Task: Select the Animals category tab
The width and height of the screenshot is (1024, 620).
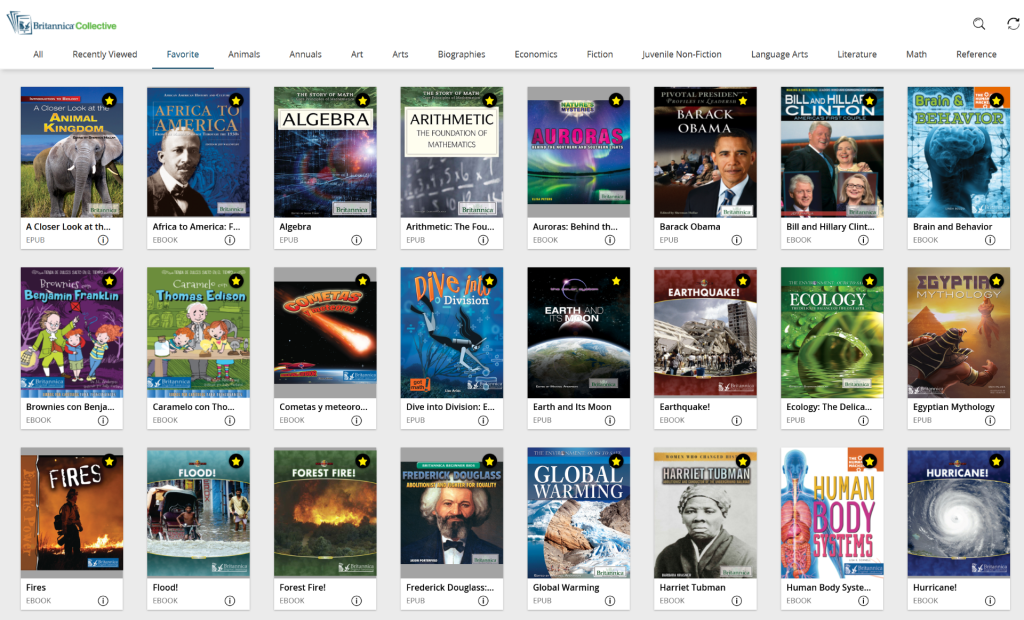Action: click(244, 54)
